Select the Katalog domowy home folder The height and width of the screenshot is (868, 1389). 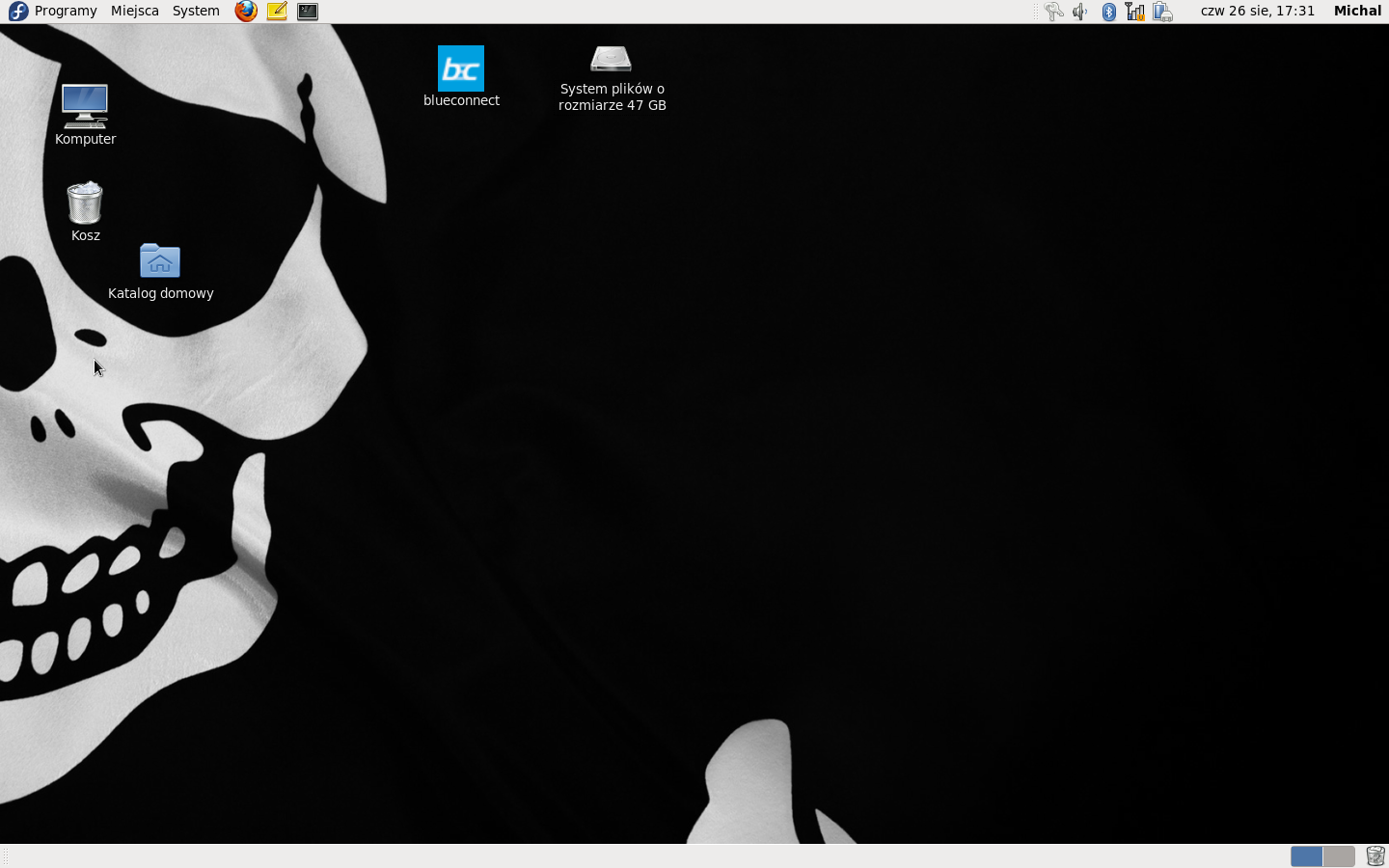(160, 261)
